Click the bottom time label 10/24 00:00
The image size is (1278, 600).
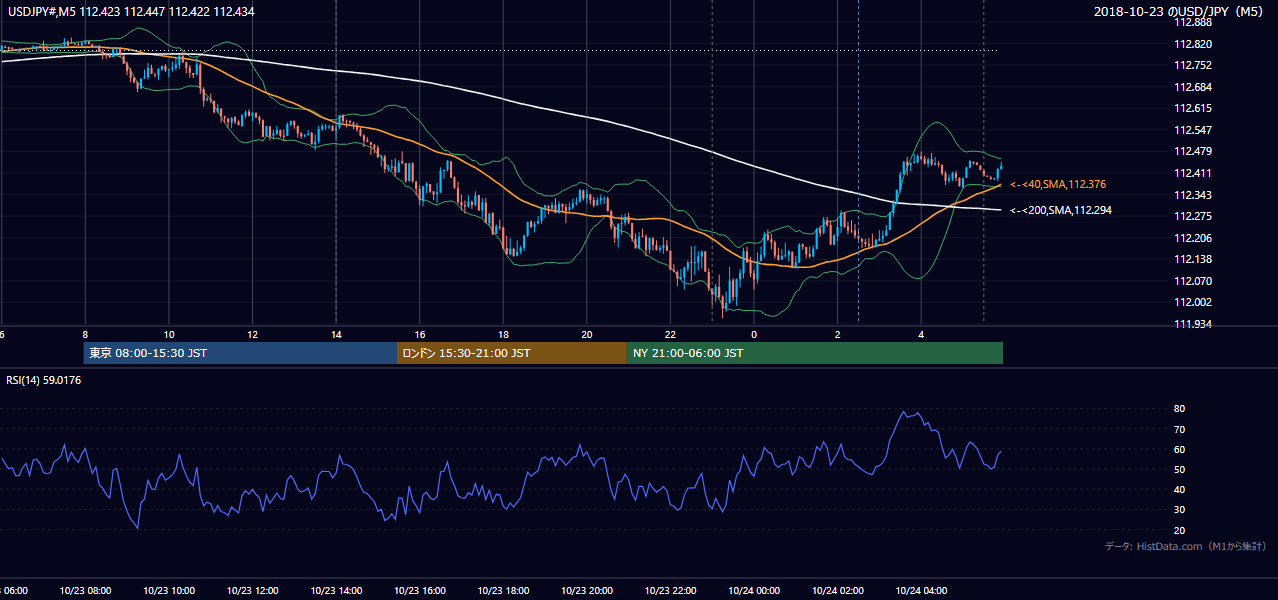click(754, 591)
